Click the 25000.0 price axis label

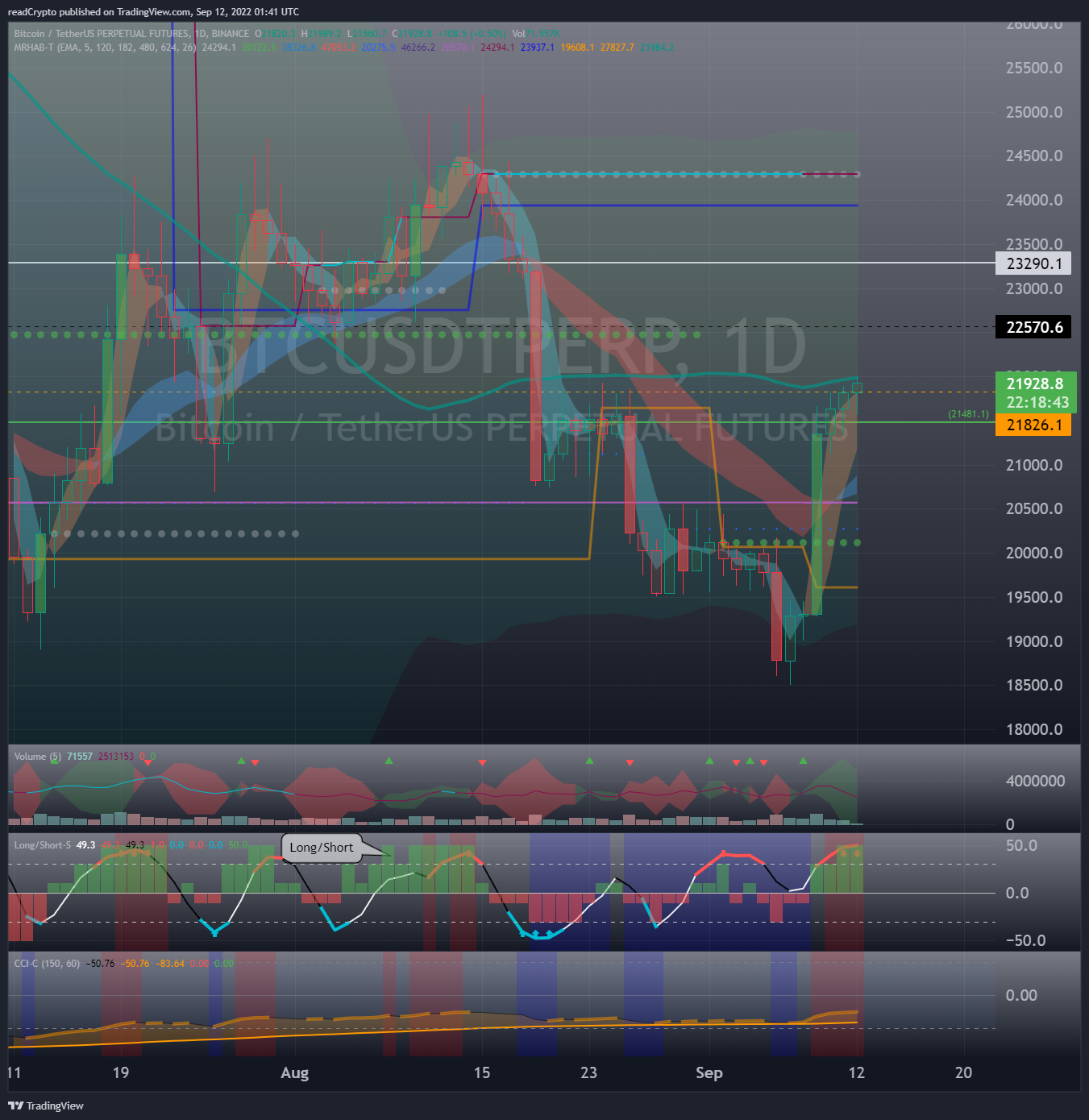(1034, 112)
